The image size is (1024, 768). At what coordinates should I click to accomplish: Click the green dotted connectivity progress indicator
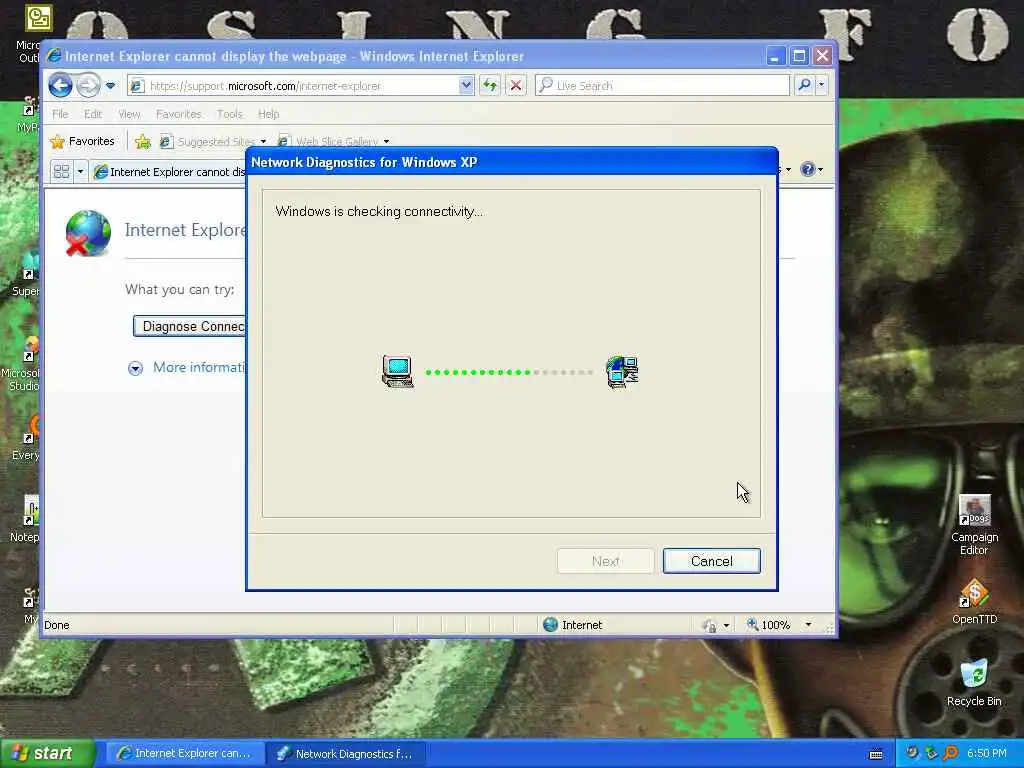tap(509, 372)
